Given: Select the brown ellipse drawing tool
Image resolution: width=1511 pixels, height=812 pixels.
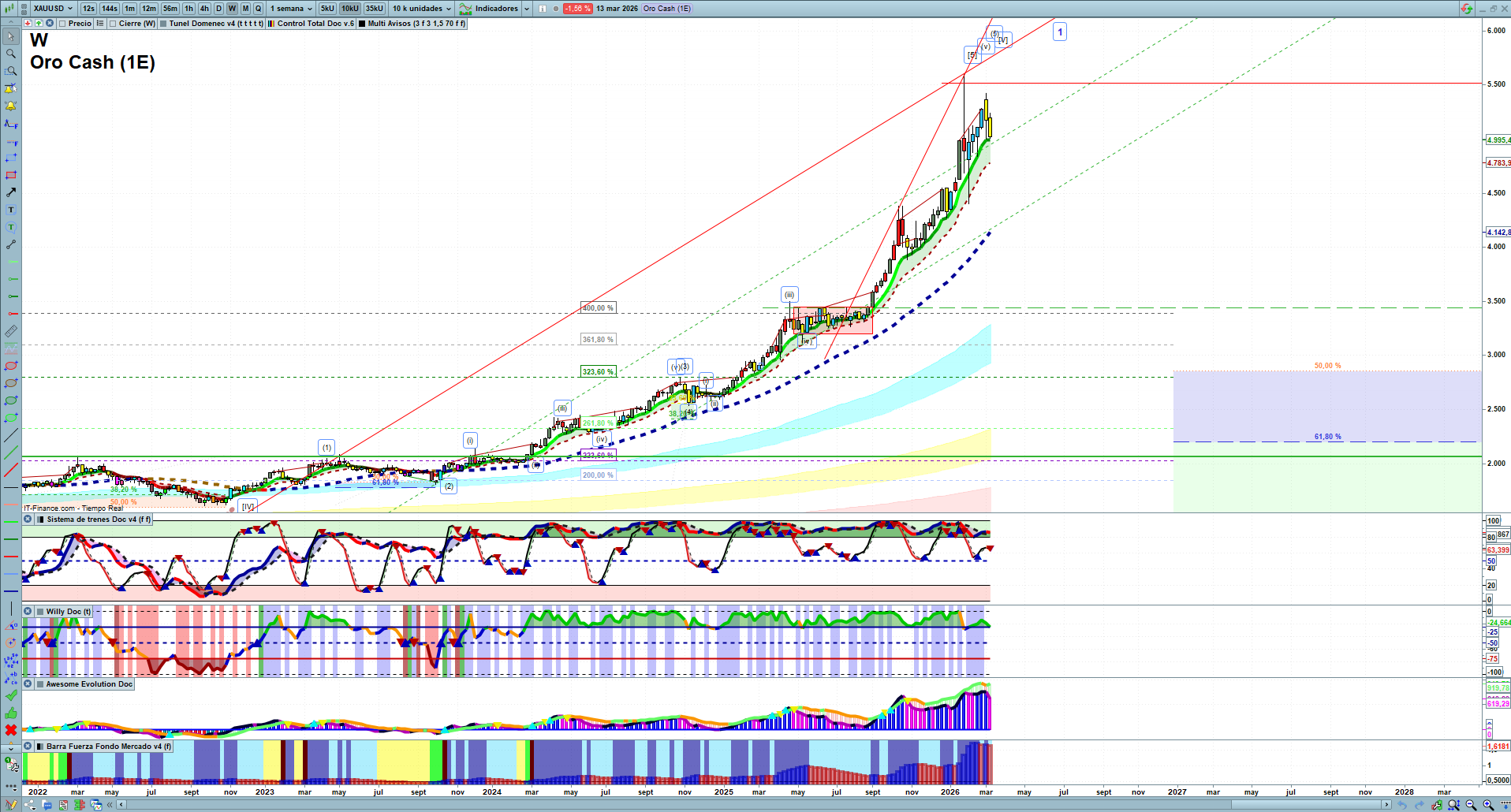Looking at the screenshot, I should pos(11,383).
